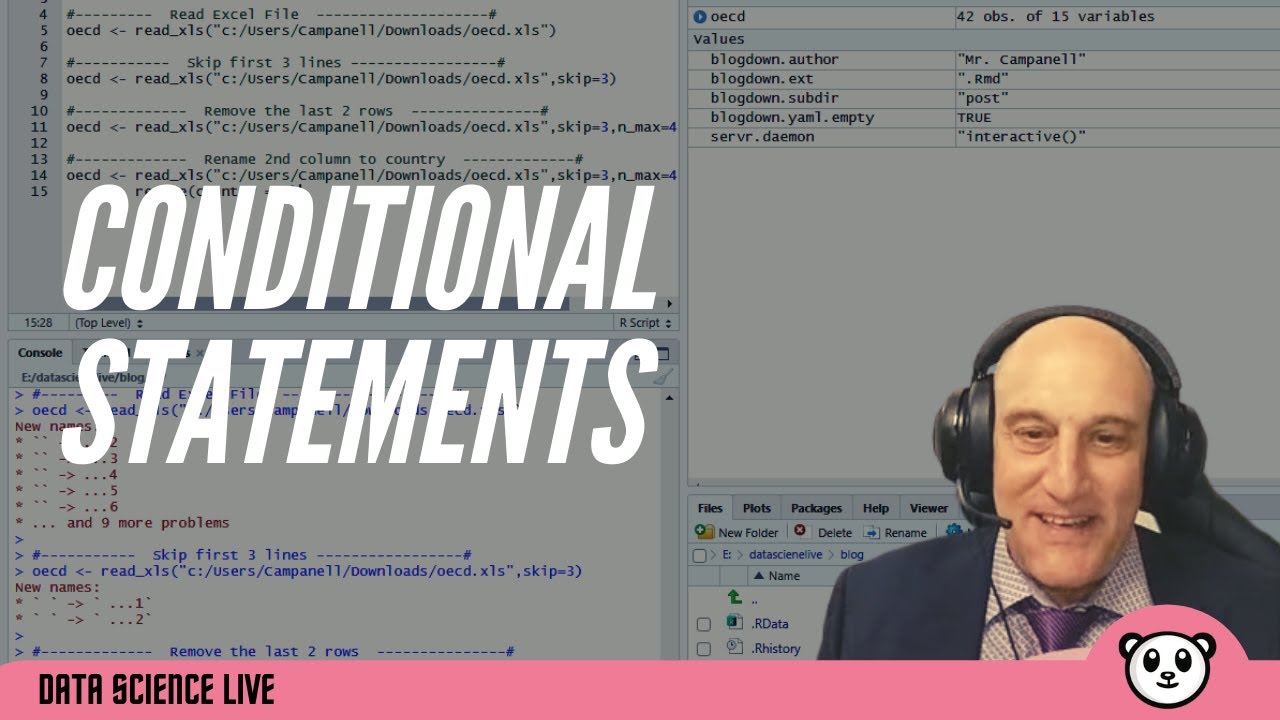1280x720 pixels.
Task: Click editor line 8 with skip=3
Action: (341, 78)
